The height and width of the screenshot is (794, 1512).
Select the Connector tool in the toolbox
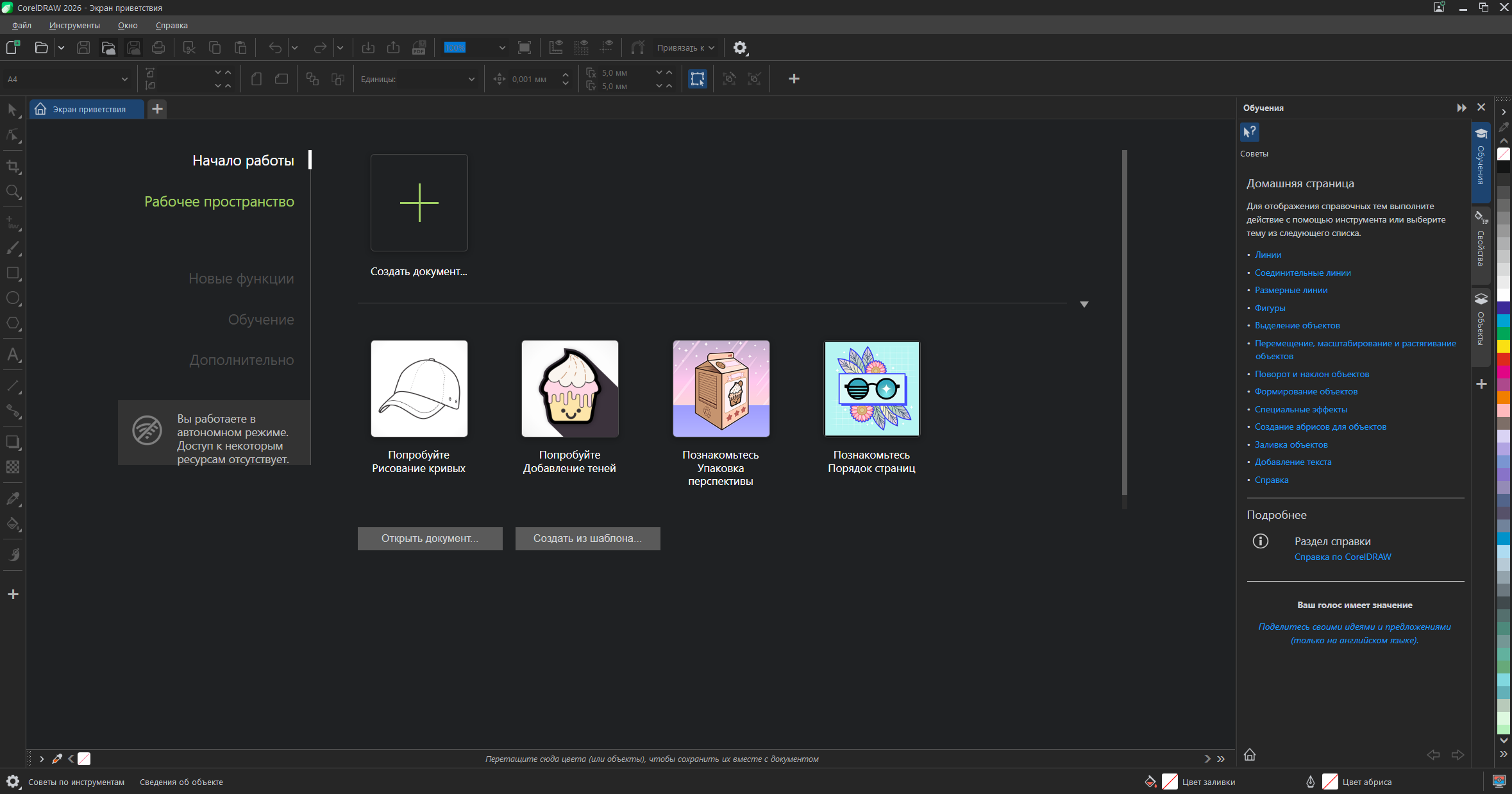(x=13, y=411)
